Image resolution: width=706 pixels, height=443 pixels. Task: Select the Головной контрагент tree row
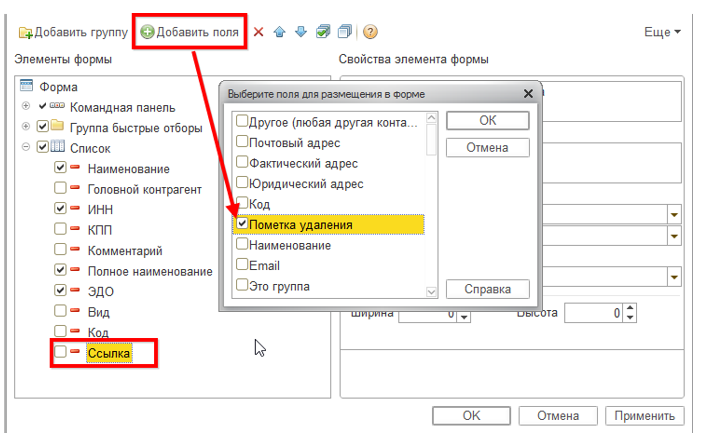tap(144, 189)
